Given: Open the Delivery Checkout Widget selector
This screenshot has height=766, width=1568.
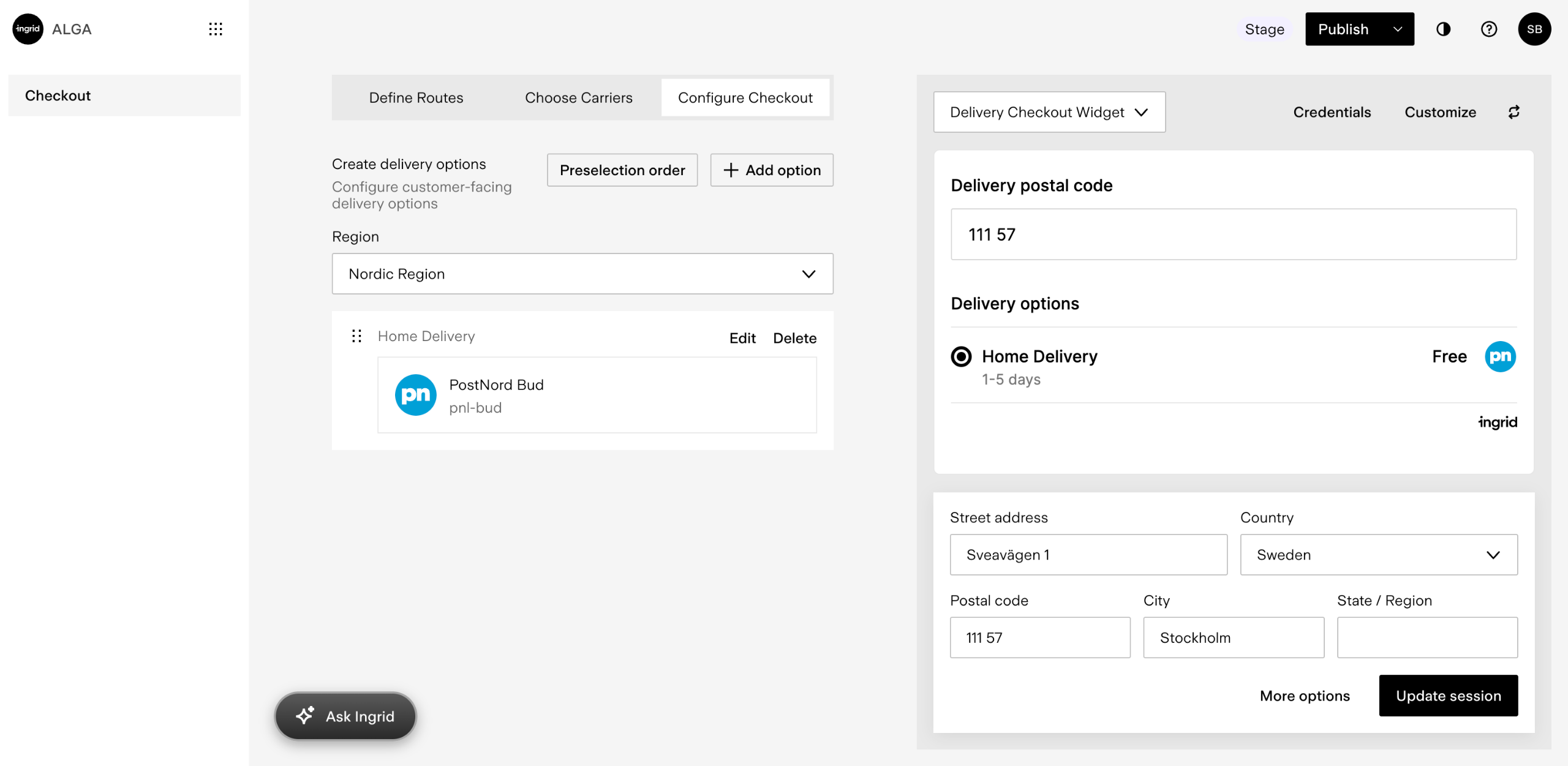Looking at the screenshot, I should point(1049,112).
